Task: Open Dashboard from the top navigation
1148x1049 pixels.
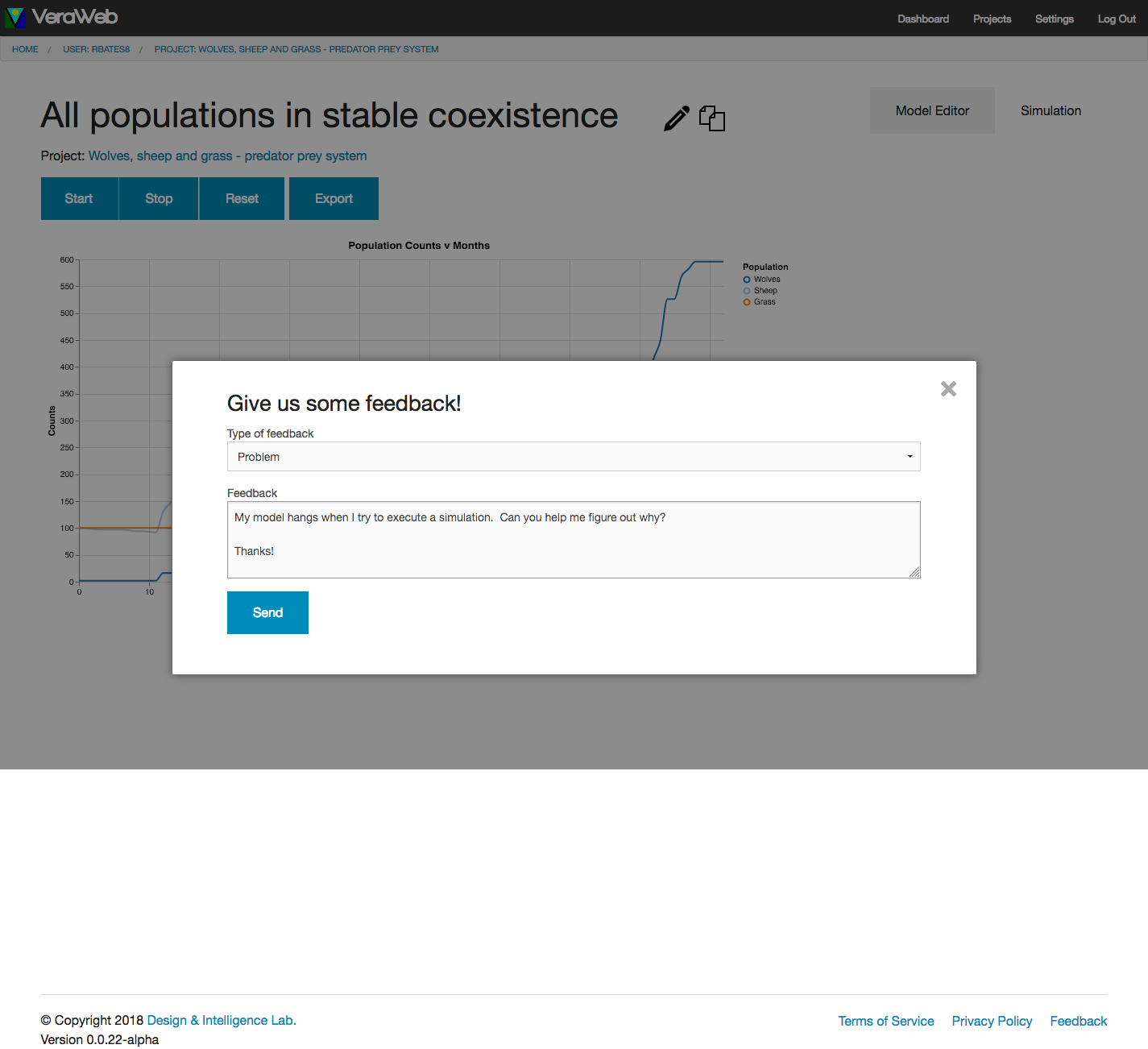Action: pos(923,19)
